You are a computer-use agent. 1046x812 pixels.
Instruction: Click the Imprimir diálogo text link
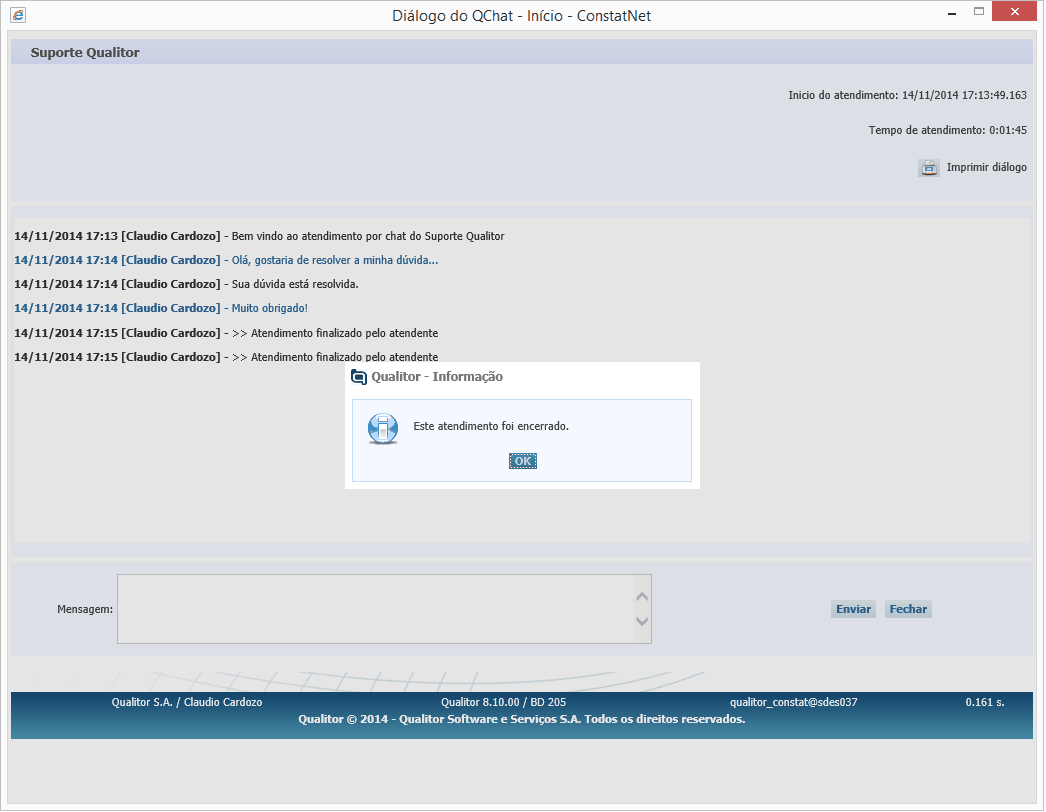986,168
